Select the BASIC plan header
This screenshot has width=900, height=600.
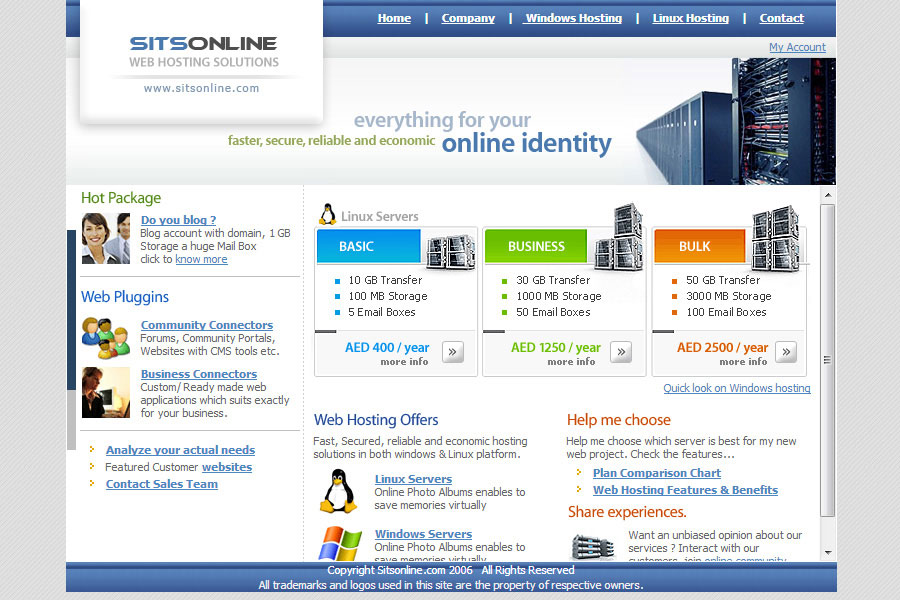(x=368, y=246)
